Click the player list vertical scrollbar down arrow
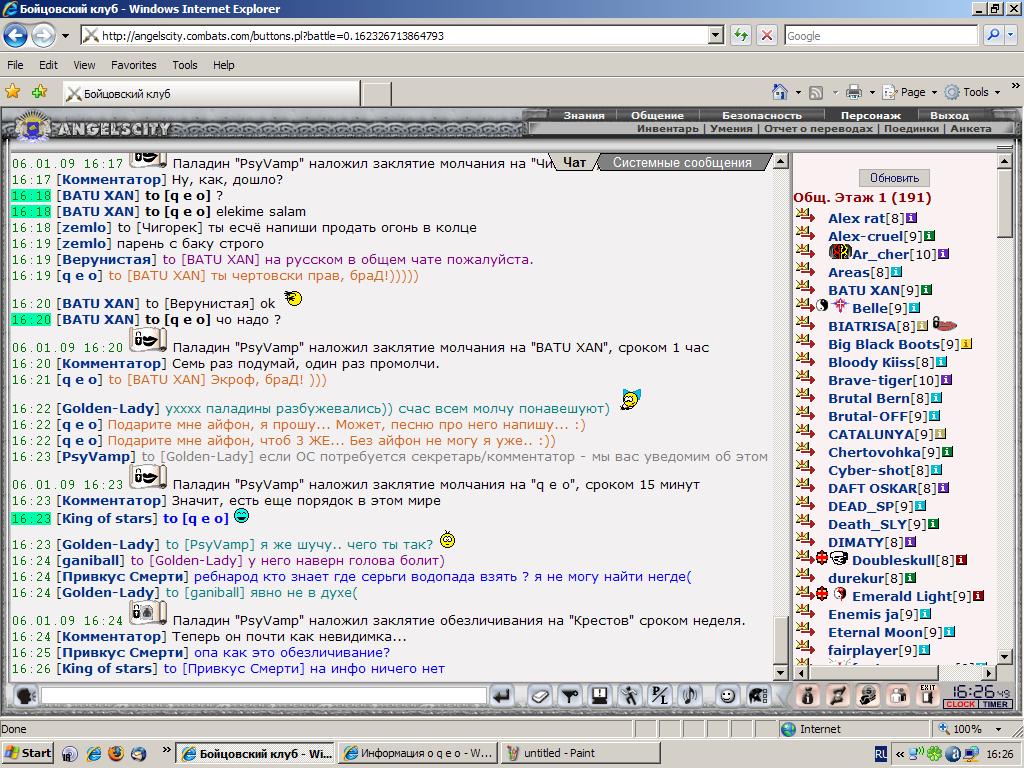Screen dimensions: 1024x768 1005,656
